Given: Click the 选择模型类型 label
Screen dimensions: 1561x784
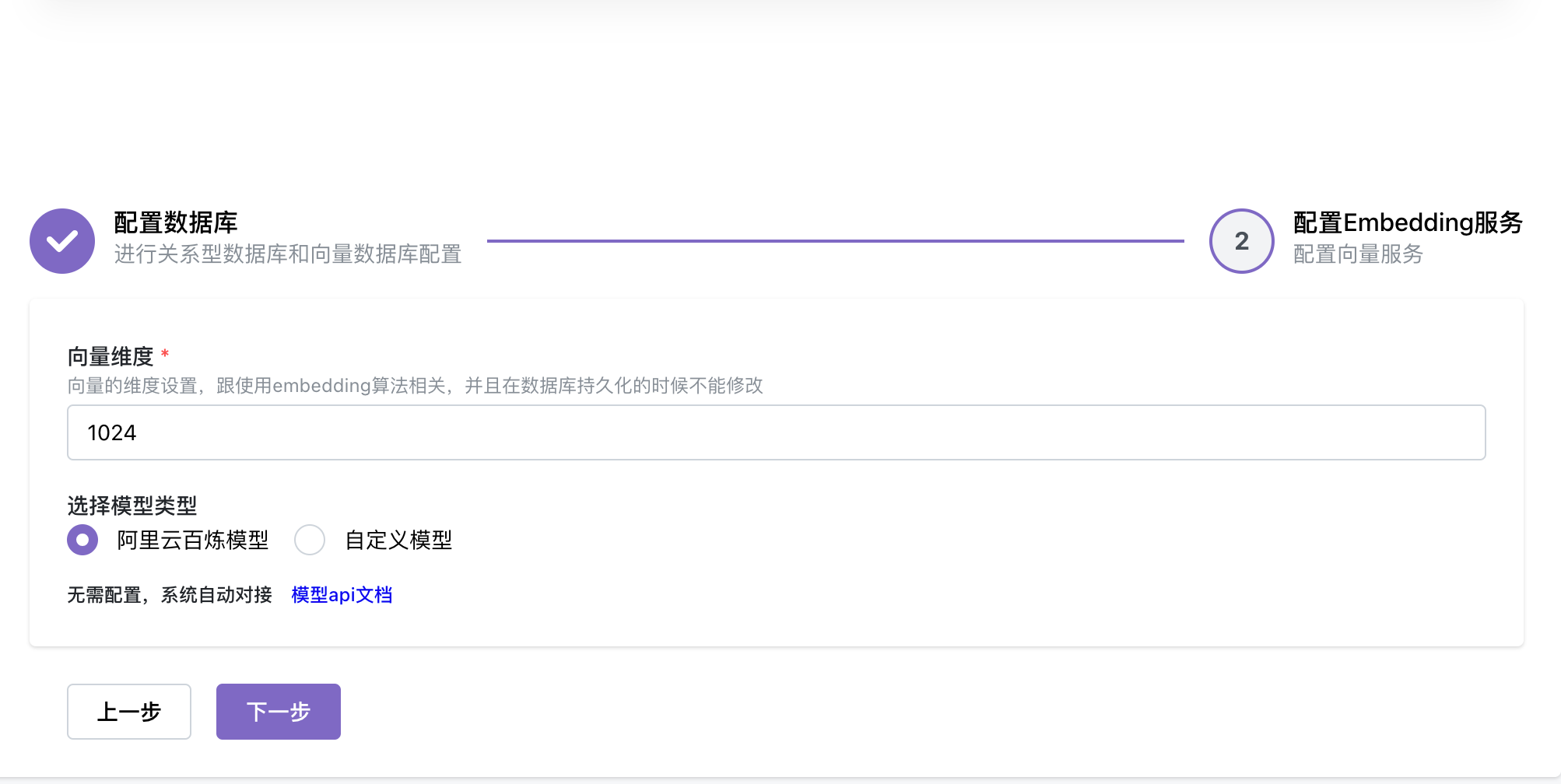Looking at the screenshot, I should coord(132,506).
